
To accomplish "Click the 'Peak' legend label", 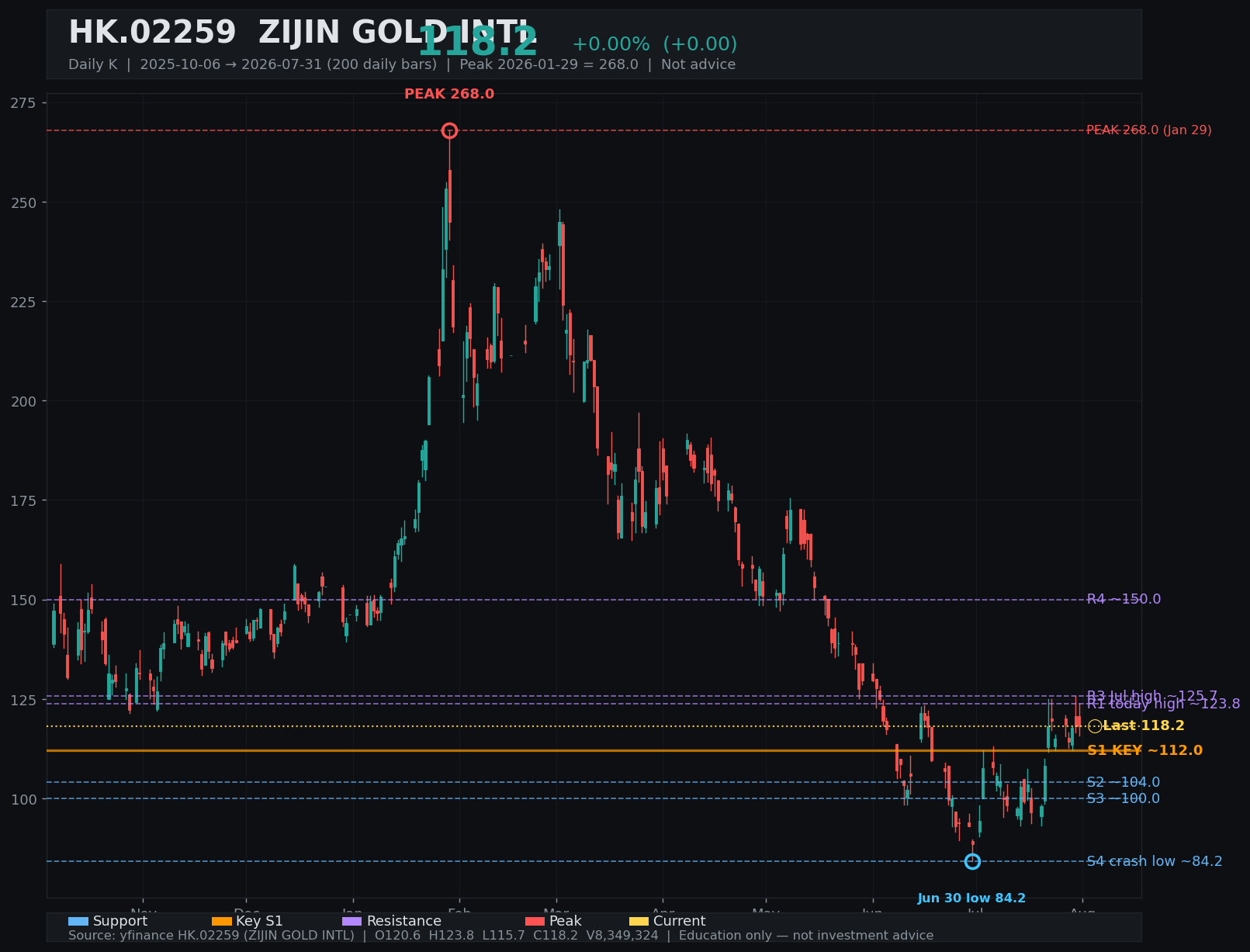I will pos(566,922).
